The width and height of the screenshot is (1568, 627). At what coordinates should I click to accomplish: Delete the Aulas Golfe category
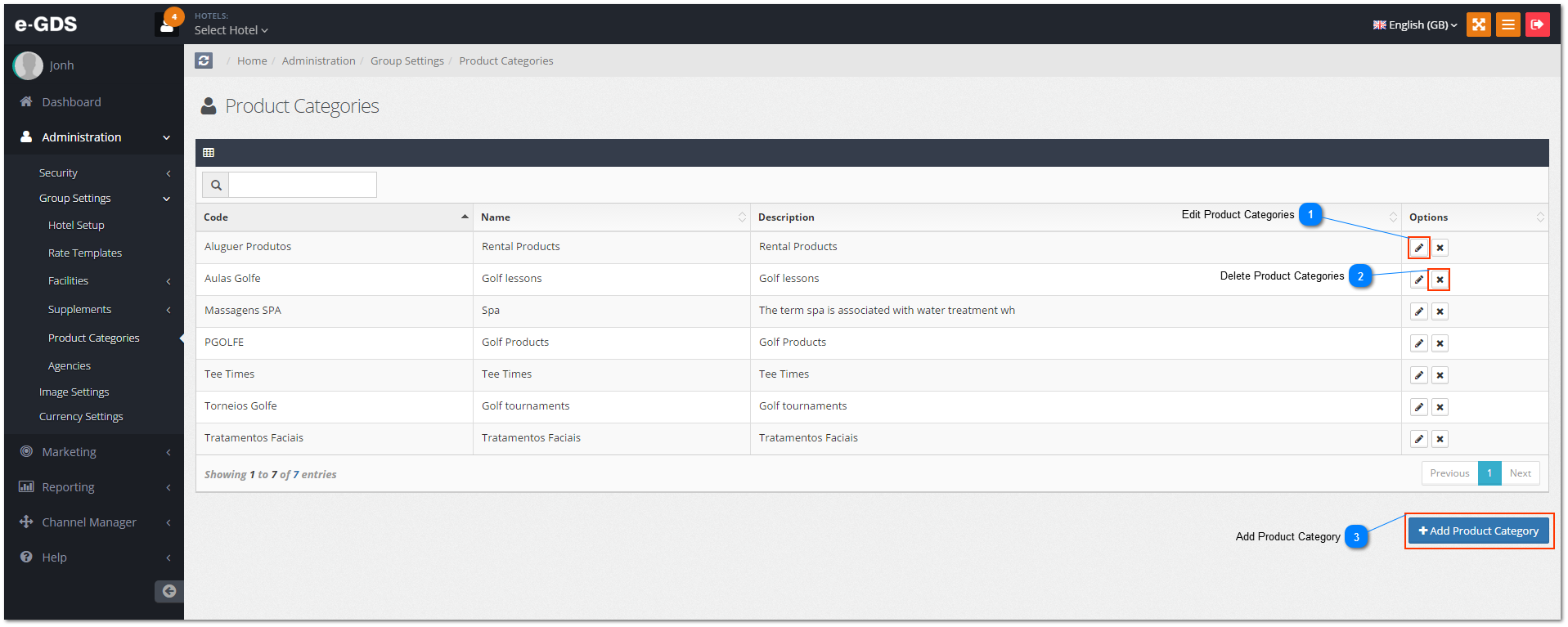pyautogui.click(x=1440, y=280)
